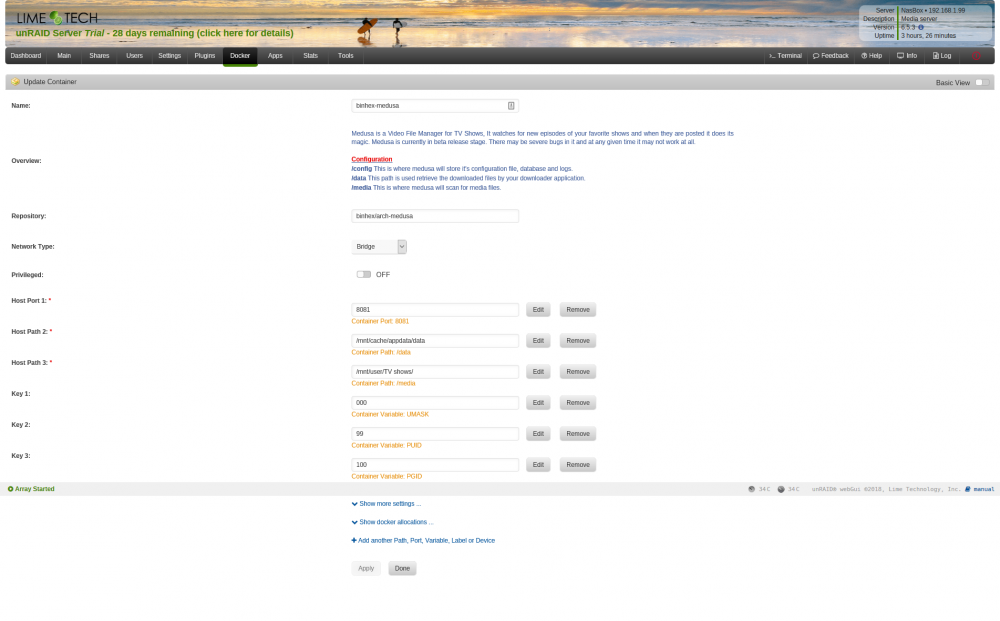Add another Path, Port, Variable link

tap(423, 541)
